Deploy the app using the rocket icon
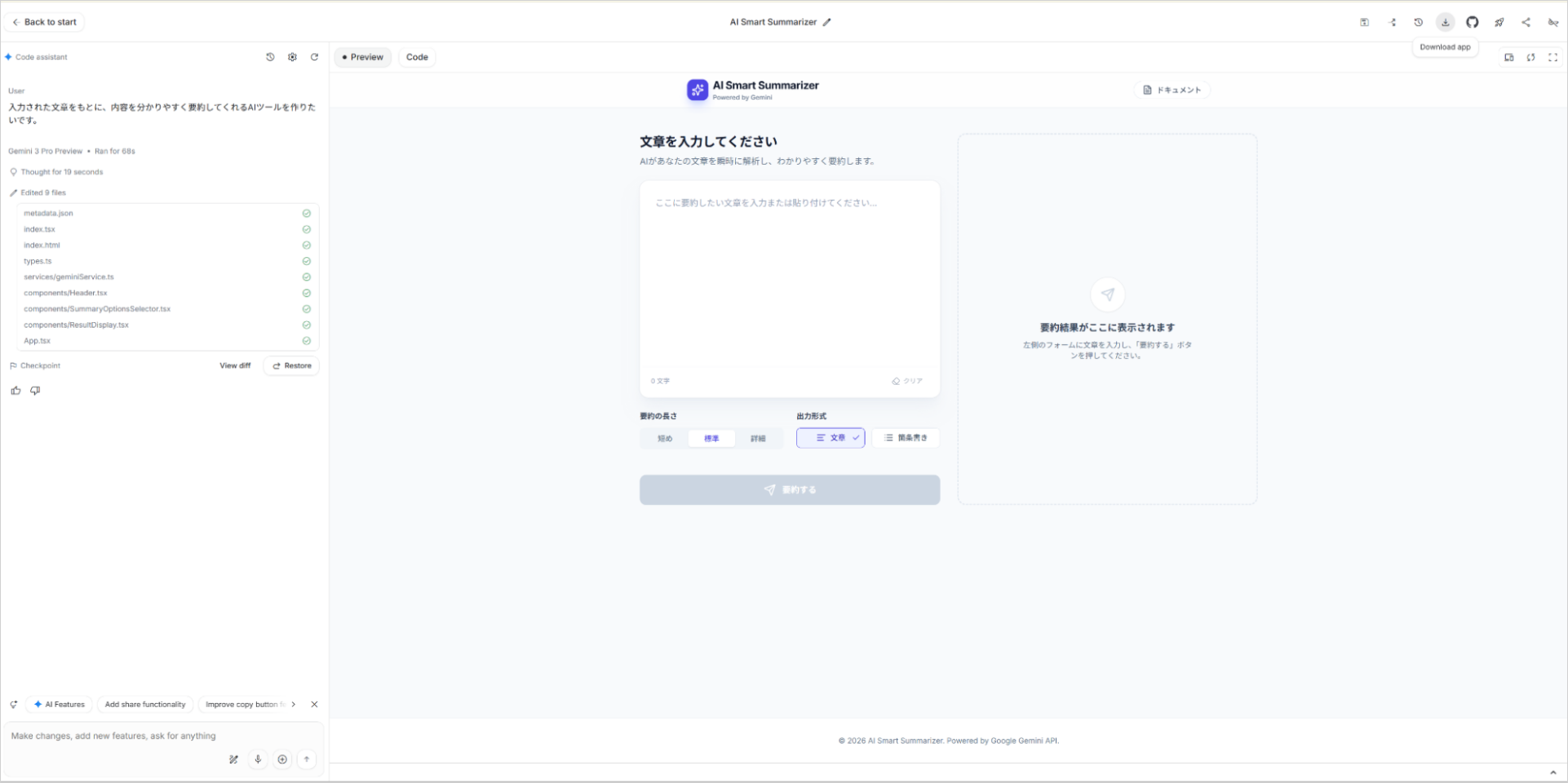The width and height of the screenshot is (1568, 783). (x=1499, y=22)
